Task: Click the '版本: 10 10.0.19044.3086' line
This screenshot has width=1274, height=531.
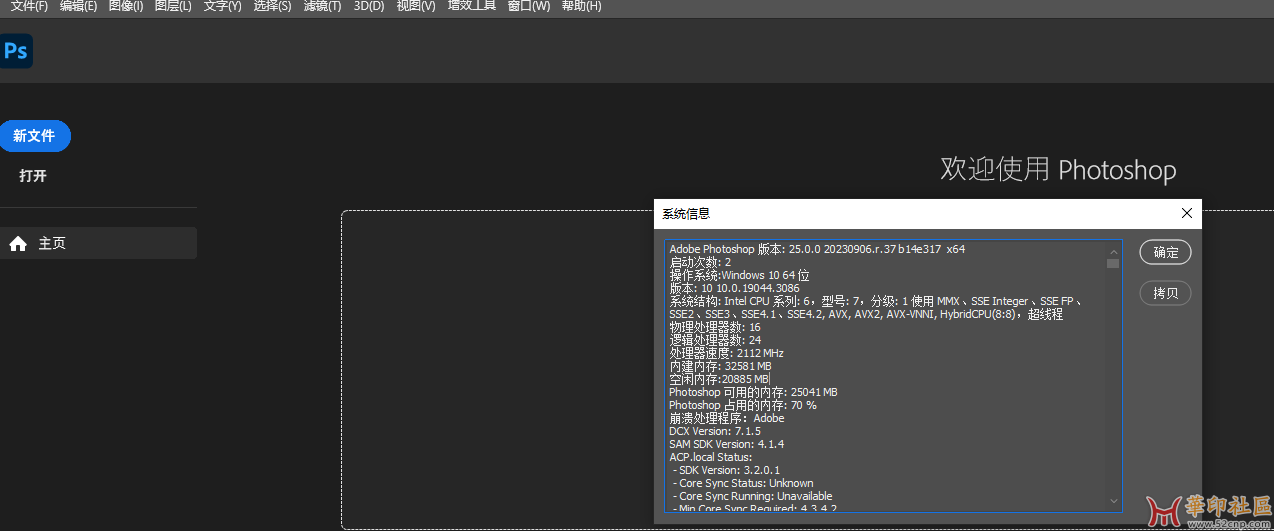Action: pyautogui.click(x=734, y=288)
